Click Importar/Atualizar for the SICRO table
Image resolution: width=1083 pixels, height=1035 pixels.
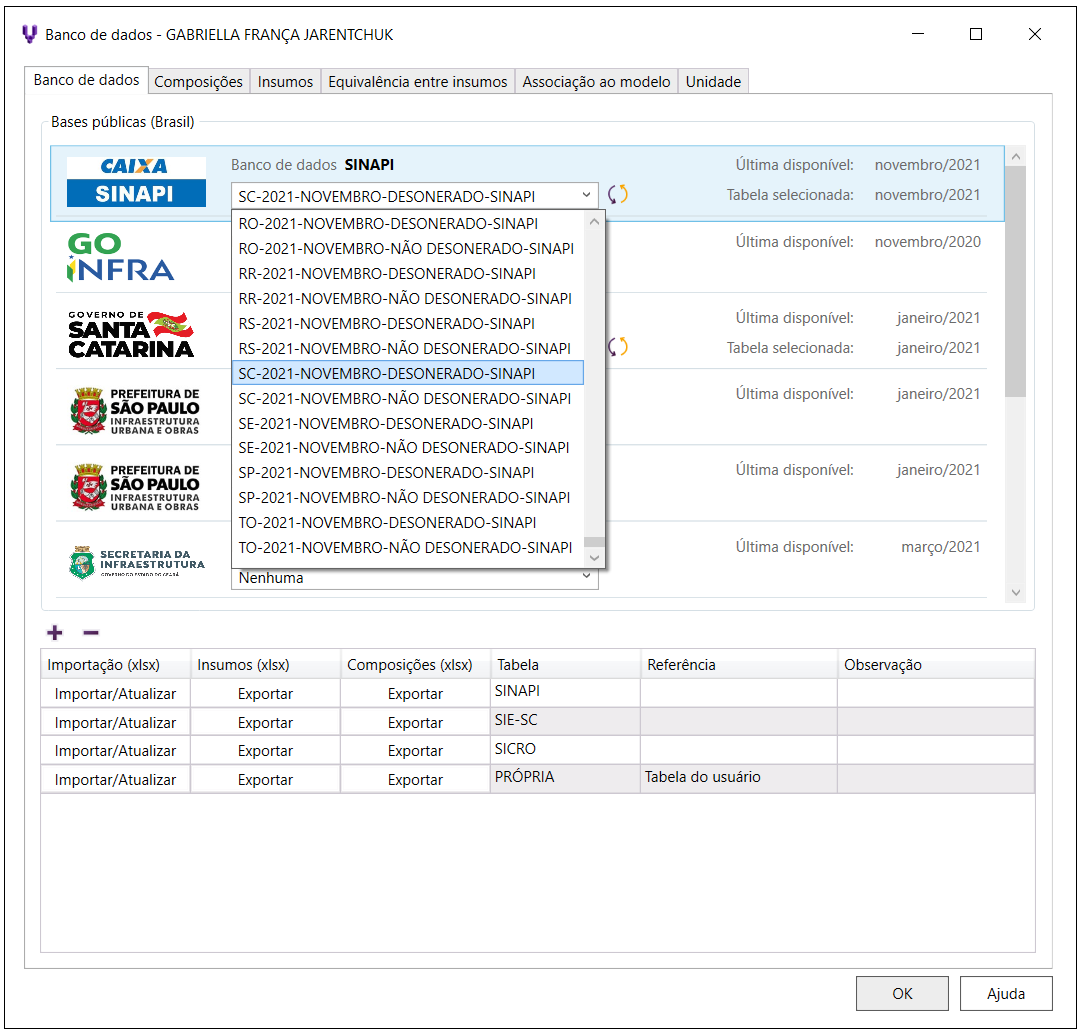[115, 751]
